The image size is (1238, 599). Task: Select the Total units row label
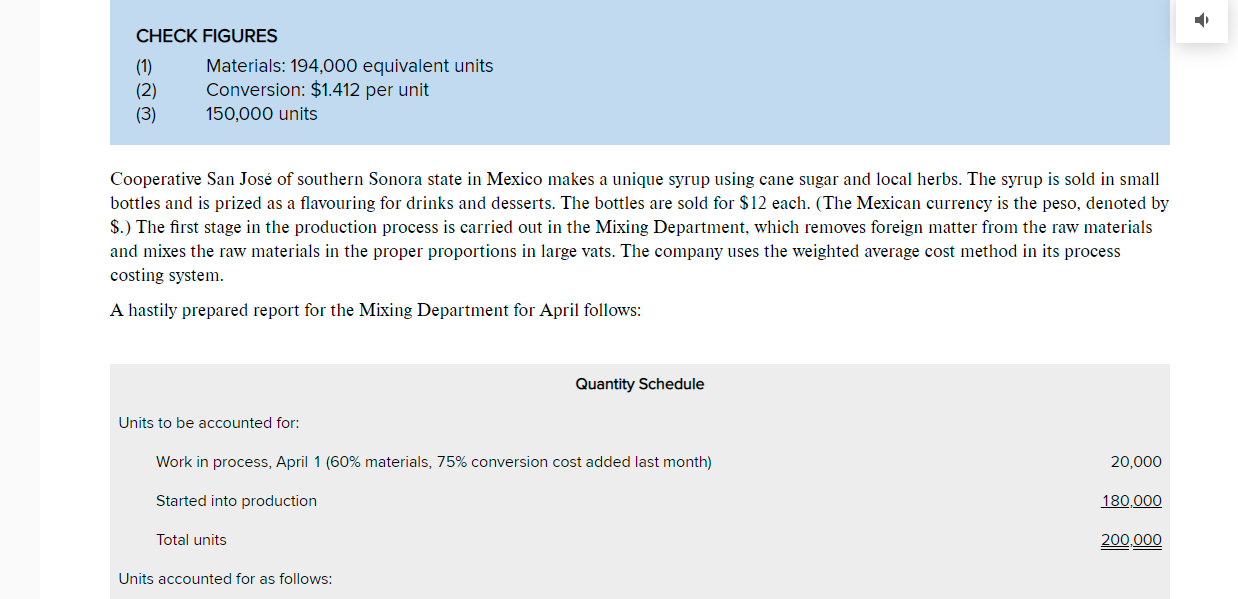click(x=191, y=539)
